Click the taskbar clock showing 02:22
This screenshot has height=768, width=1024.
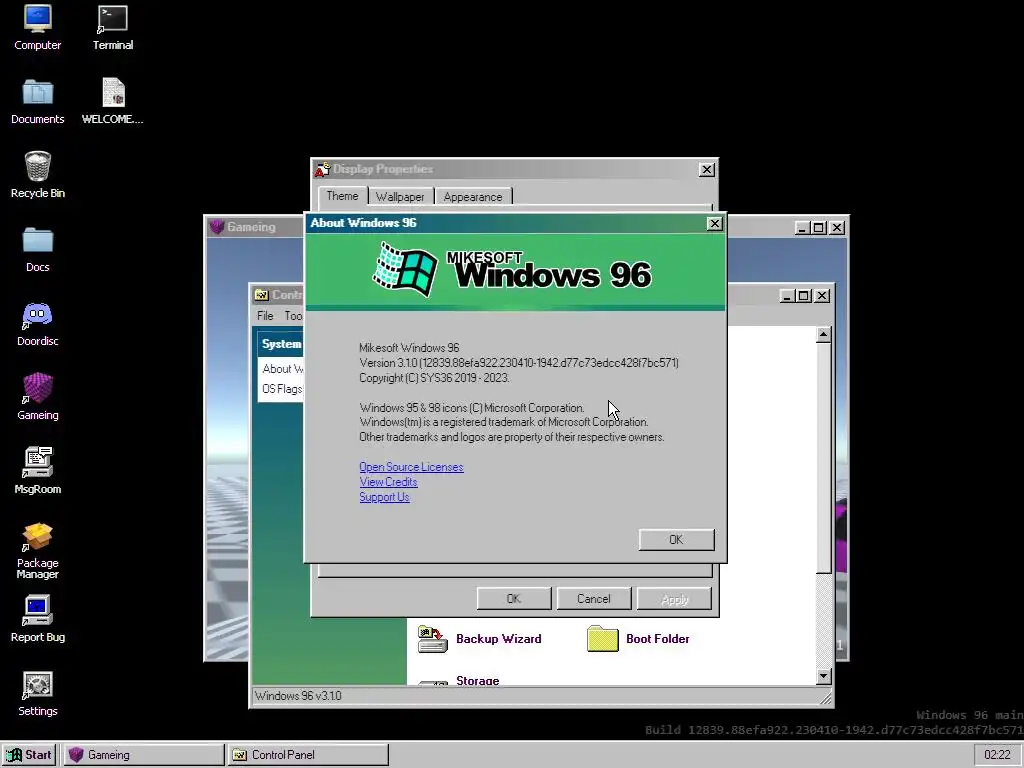pos(997,755)
